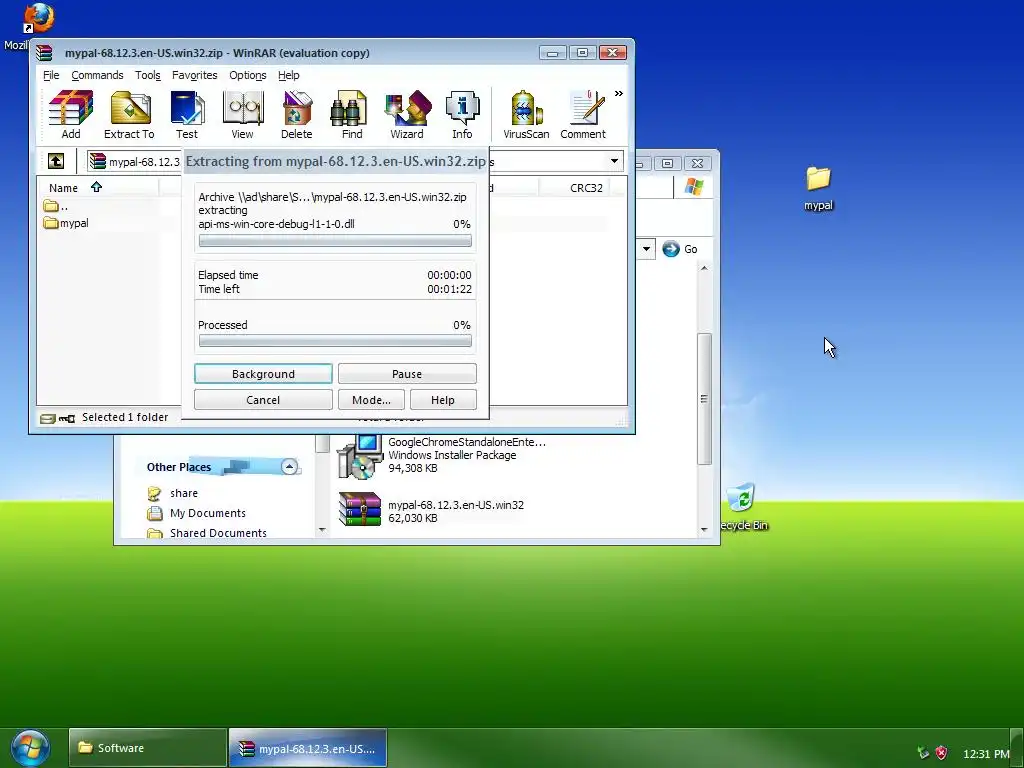Select the parent '..' folder entry
The width and height of the screenshot is (1024, 768).
pos(56,206)
